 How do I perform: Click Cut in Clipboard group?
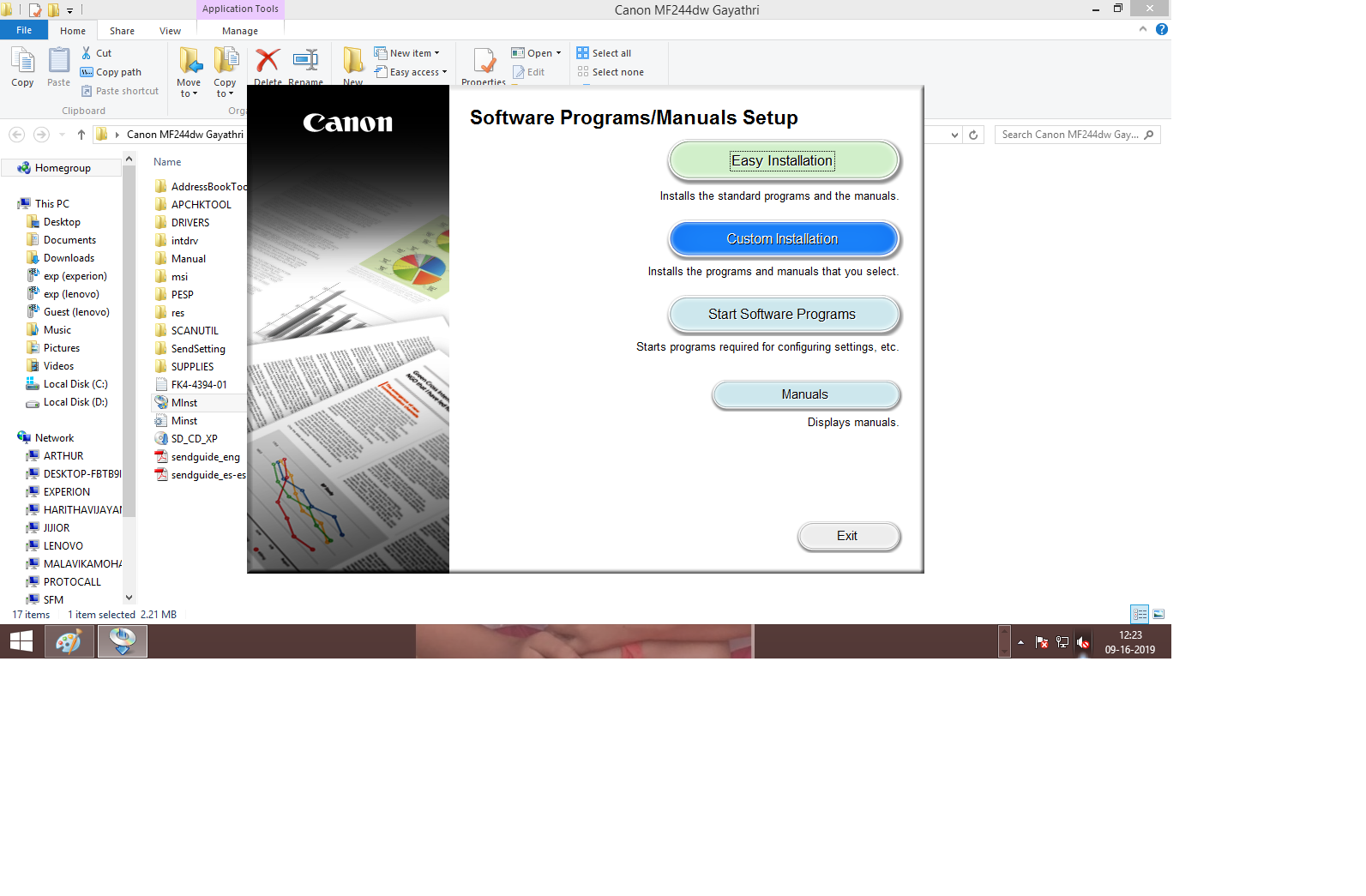pos(96,53)
